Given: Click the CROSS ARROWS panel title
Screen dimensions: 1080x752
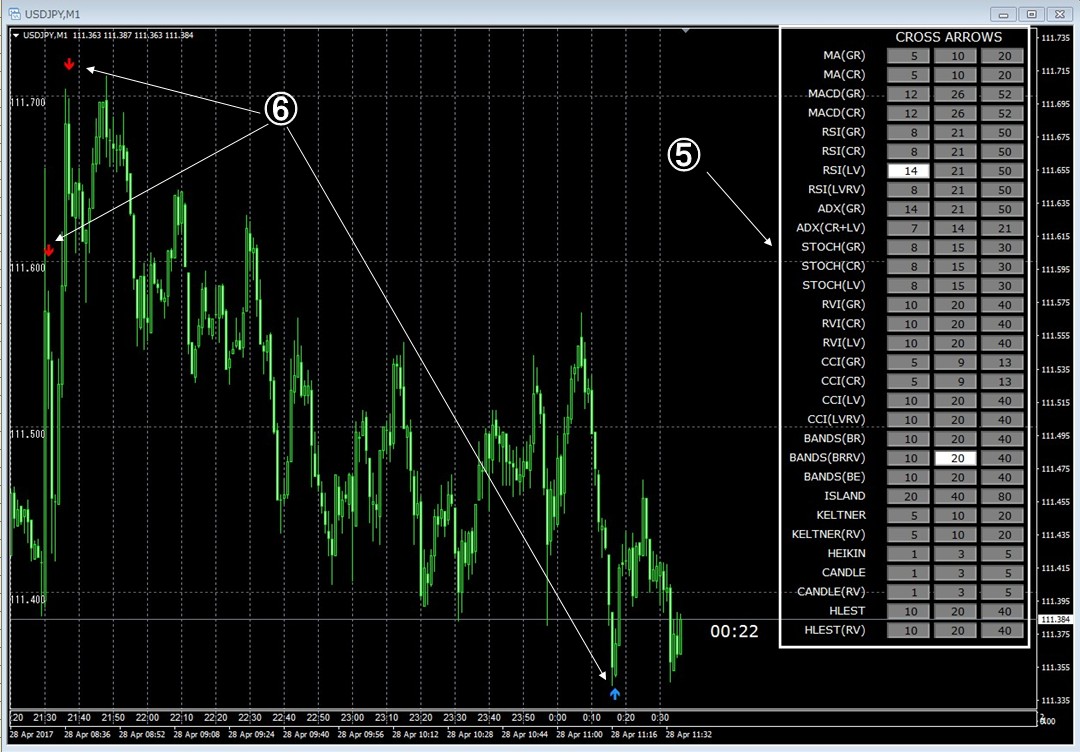Looking at the screenshot, I should [x=948, y=37].
